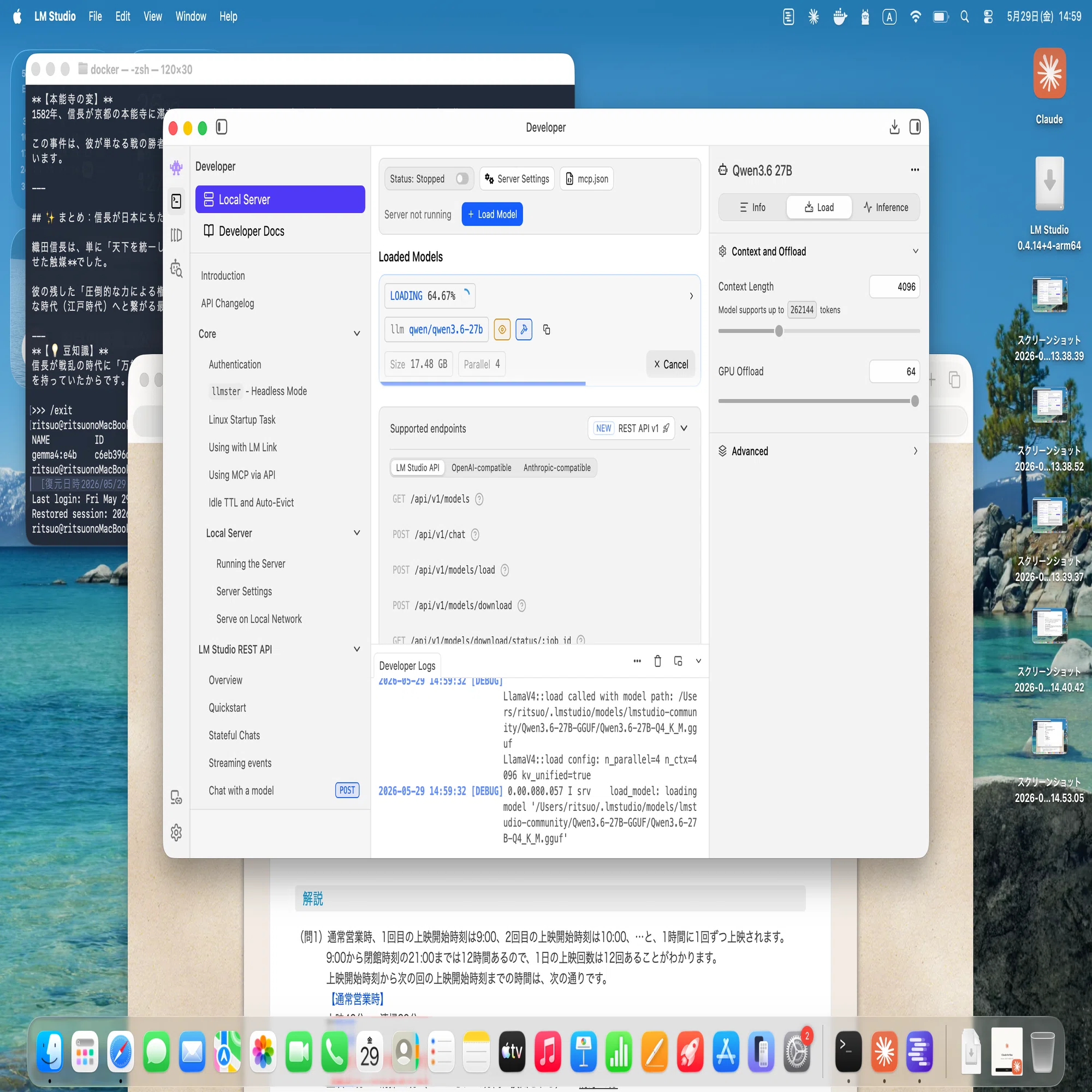This screenshot has width=1092, height=1092.
Task: Click the orange vision capability badge for qwen3.6-27b
Action: 502,330
